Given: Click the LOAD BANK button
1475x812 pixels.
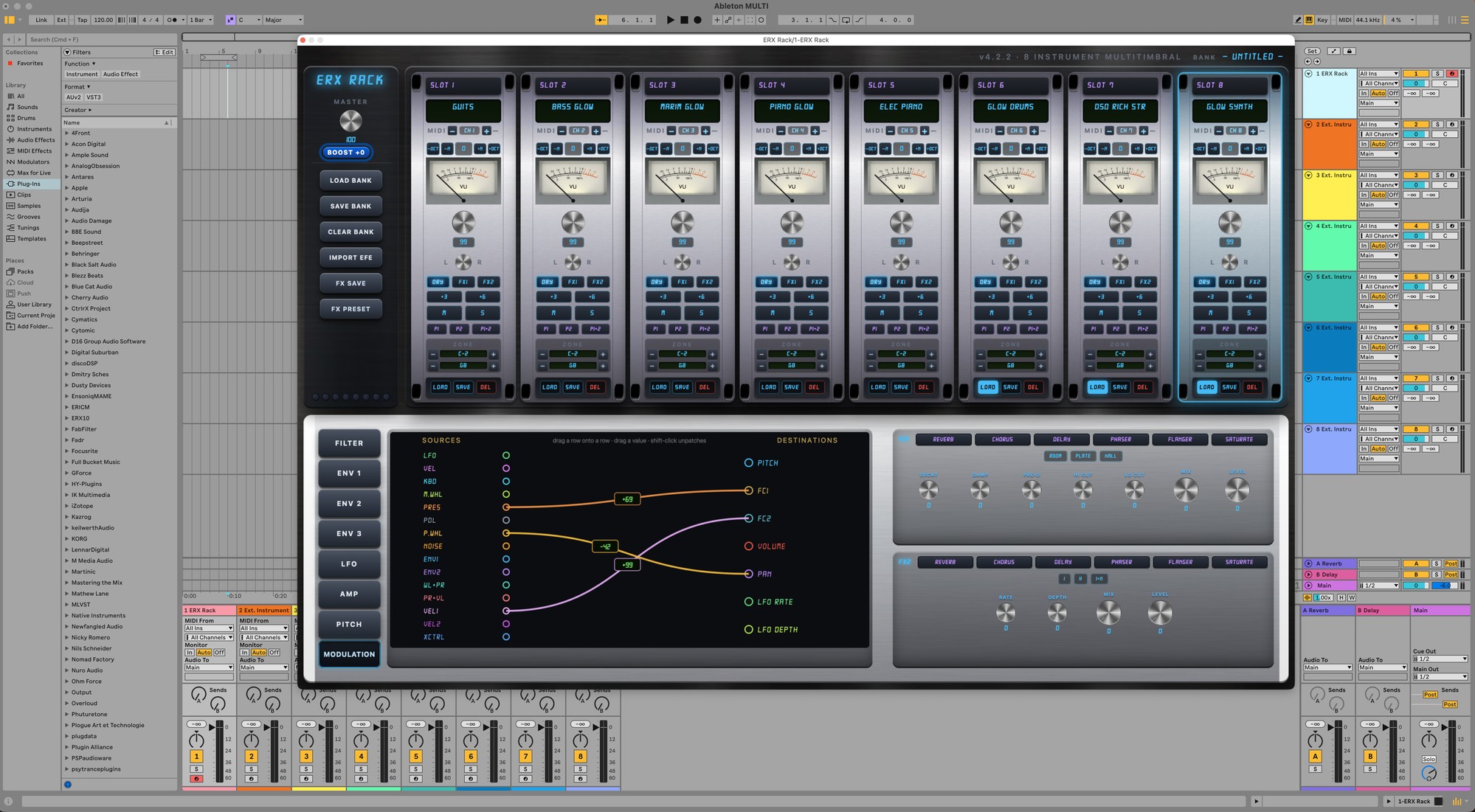Looking at the screenshot, I should click(x=350, y=181).
